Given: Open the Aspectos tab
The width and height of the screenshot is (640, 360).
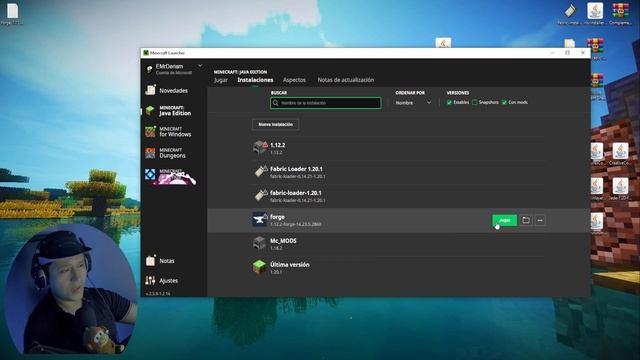Looking at the screenshot, I should point(294,80).
